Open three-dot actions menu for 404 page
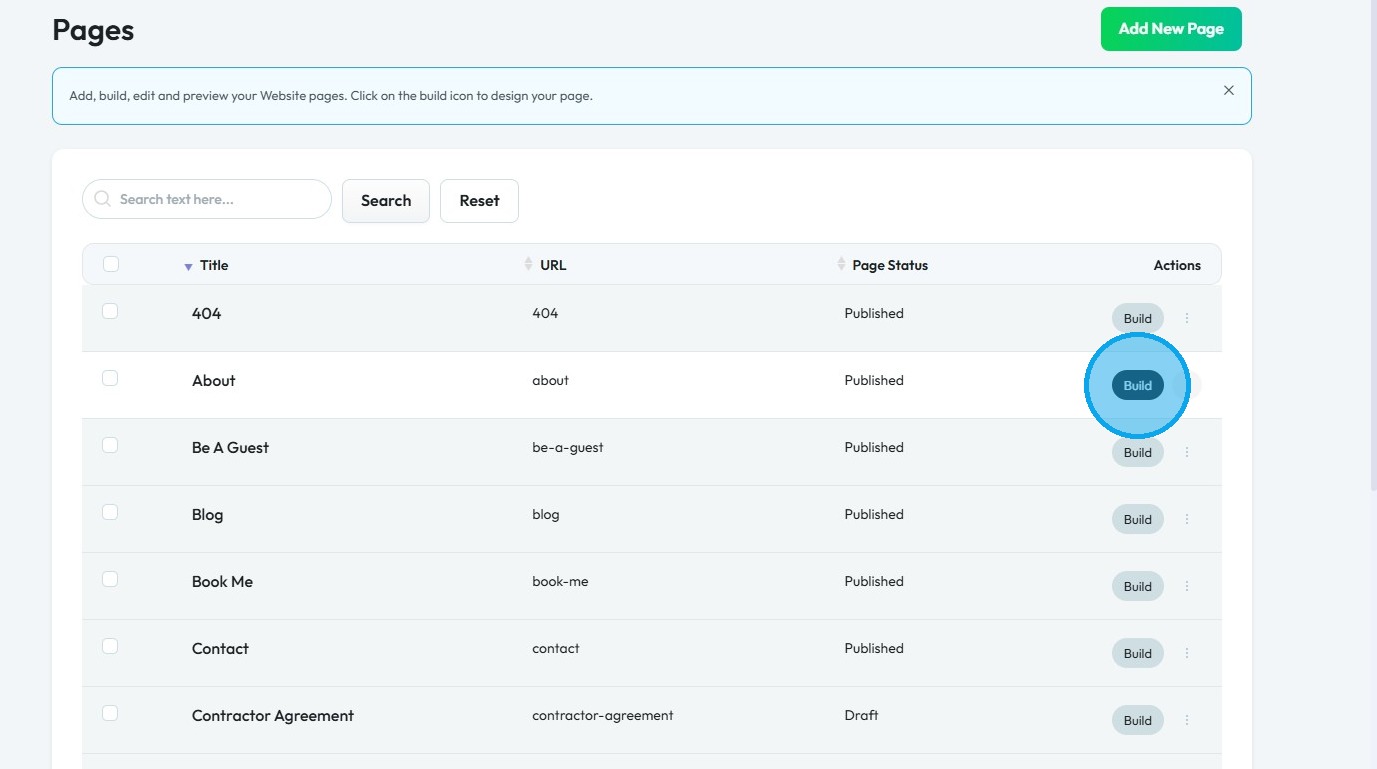 click(x=1187, y=318)
